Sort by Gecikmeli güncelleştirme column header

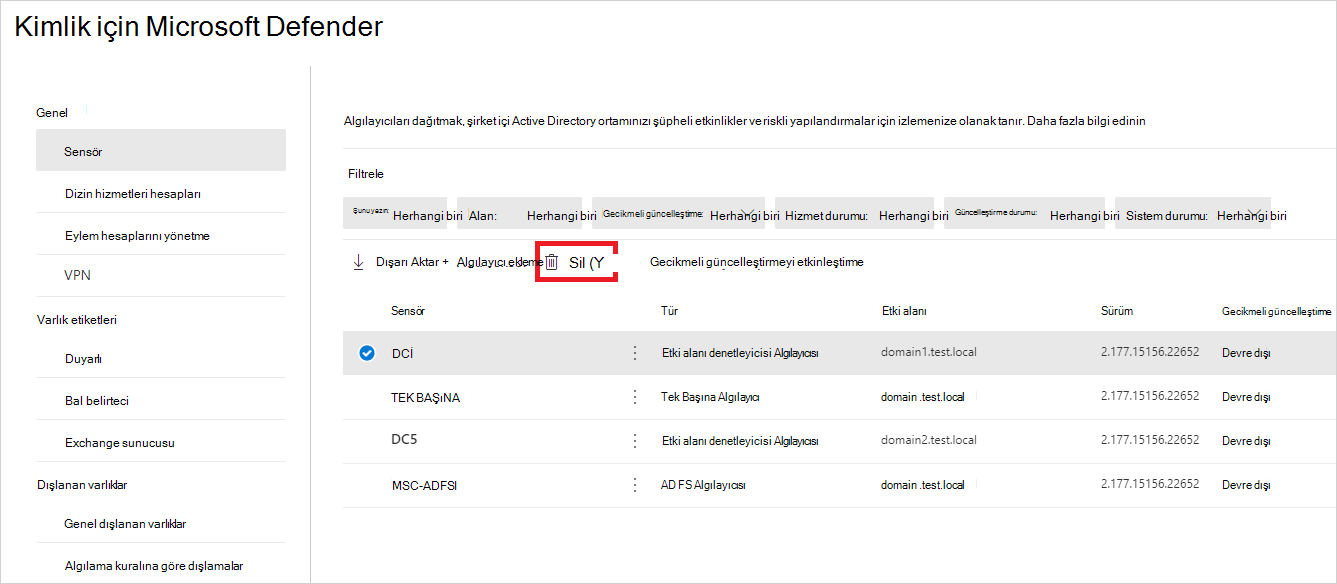1277,312
